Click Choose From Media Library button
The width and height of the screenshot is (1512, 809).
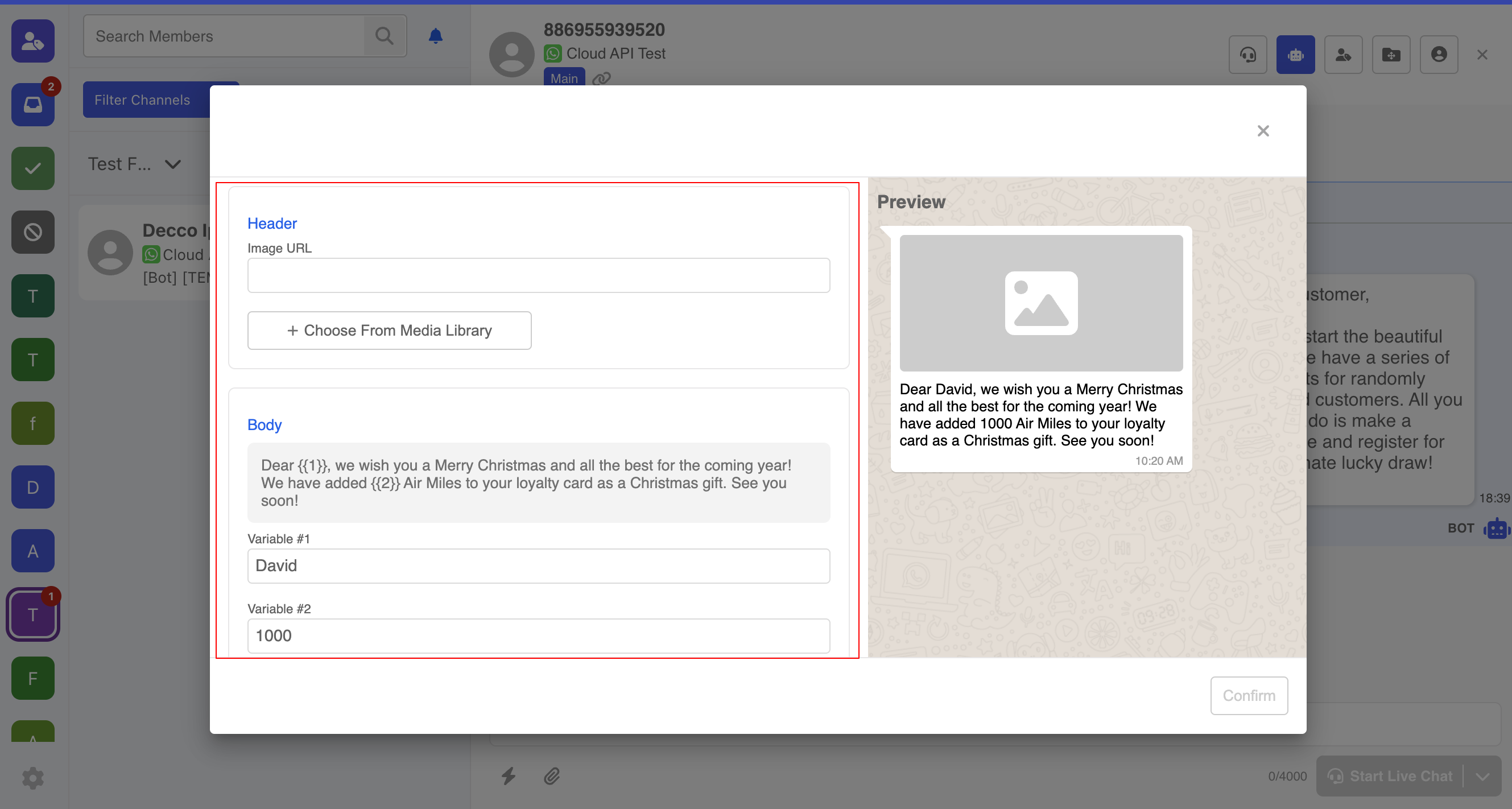(x=389, y=331)
